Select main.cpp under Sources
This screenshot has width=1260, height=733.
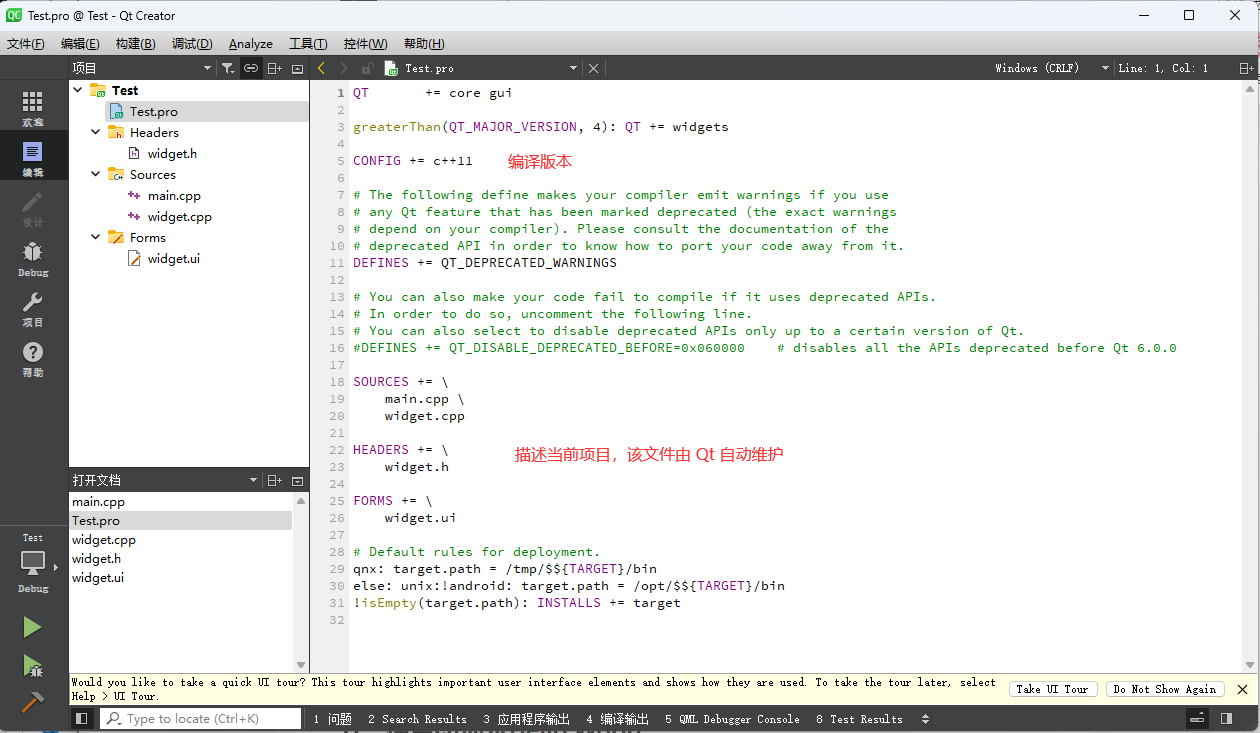174,196
